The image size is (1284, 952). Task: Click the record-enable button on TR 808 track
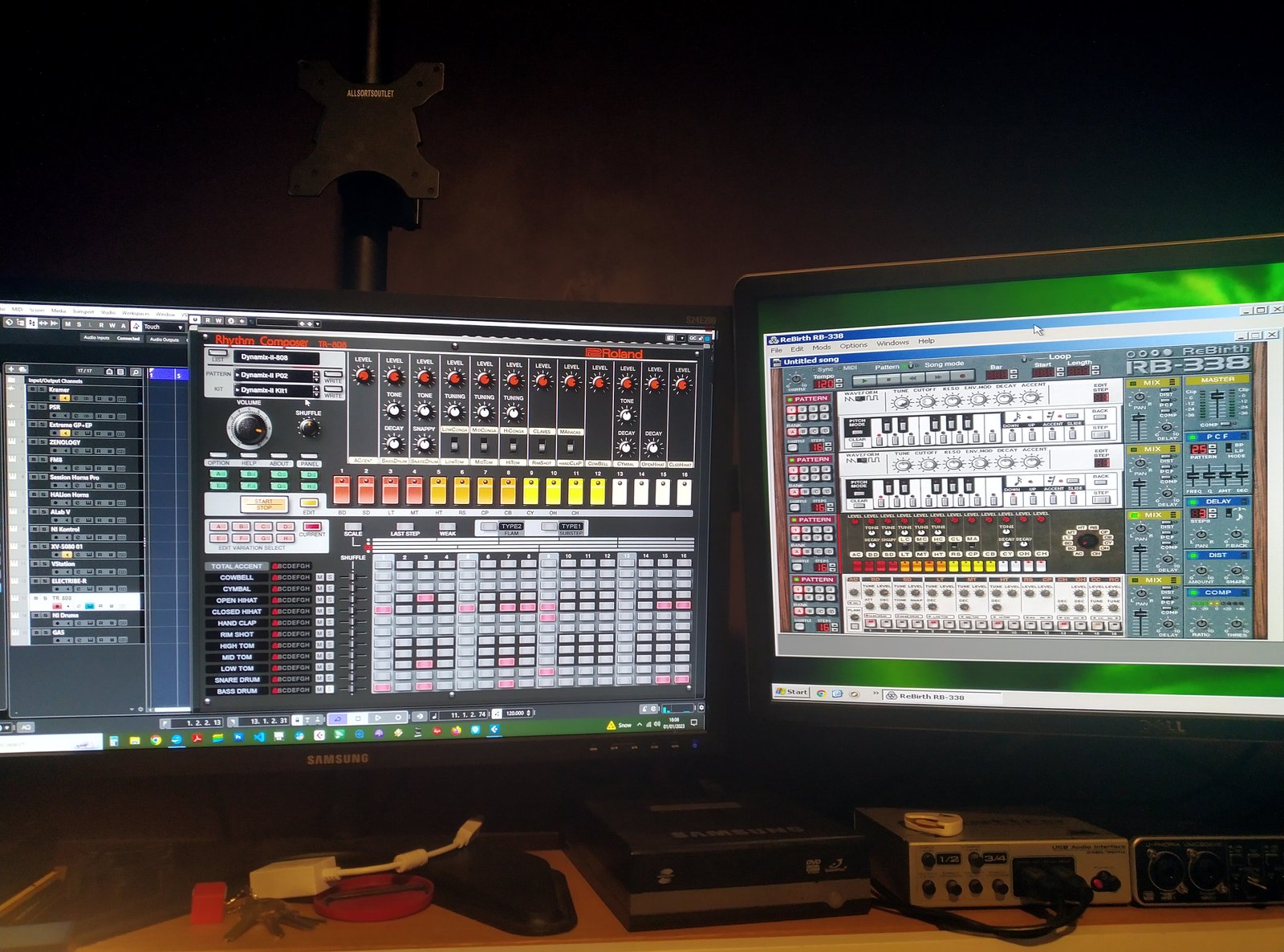pyautogui.click(x=58, y=606)
